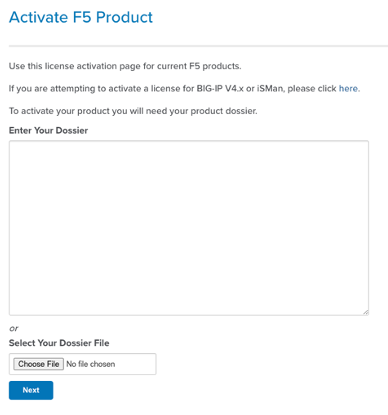Click the empty area of the file input box

[x=136, y=364]
